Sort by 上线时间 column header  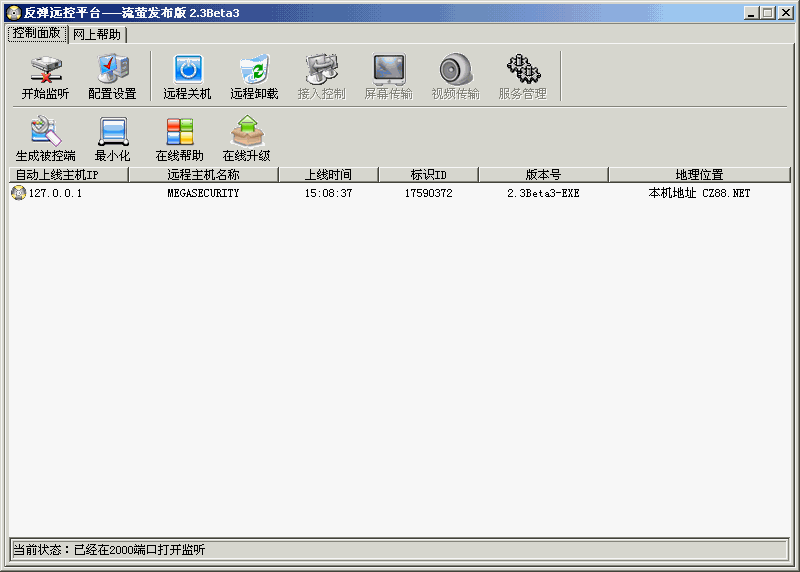[x=328, y=175]
